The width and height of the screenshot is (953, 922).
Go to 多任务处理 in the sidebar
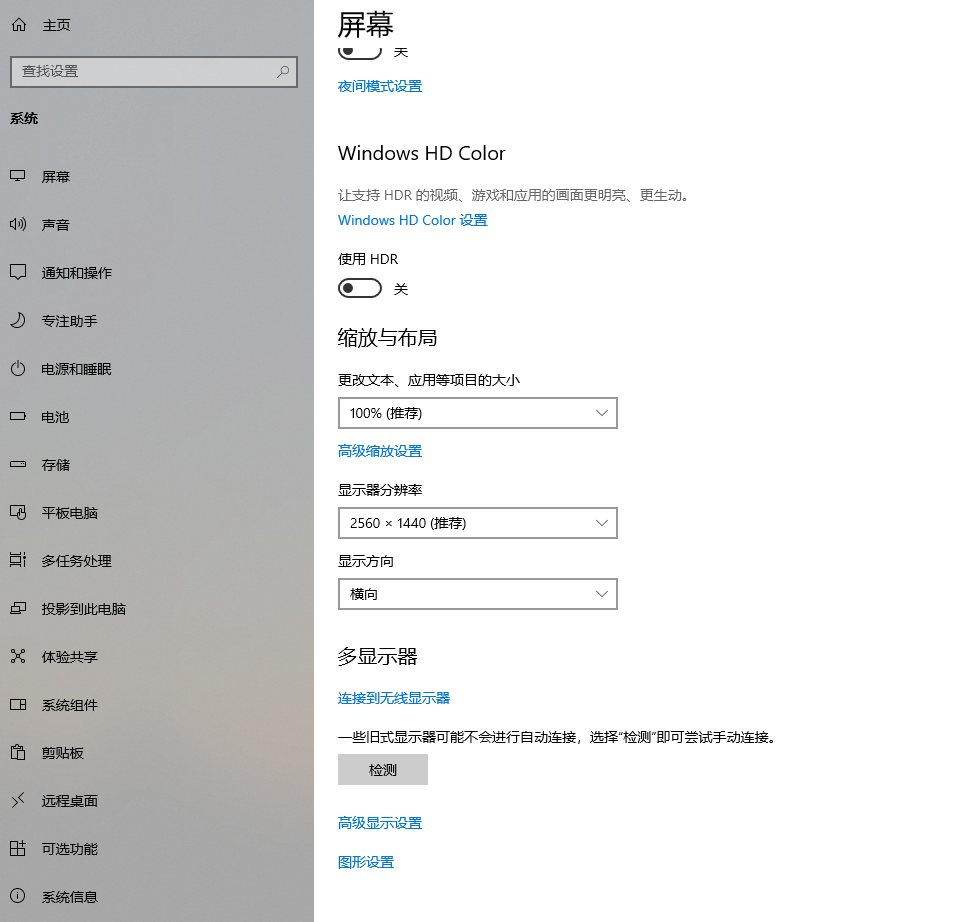(76, 561)
